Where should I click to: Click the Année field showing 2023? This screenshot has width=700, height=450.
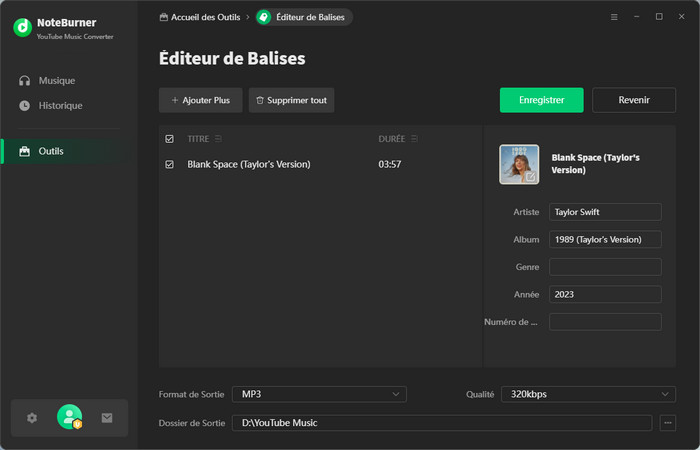click(605, 294)
